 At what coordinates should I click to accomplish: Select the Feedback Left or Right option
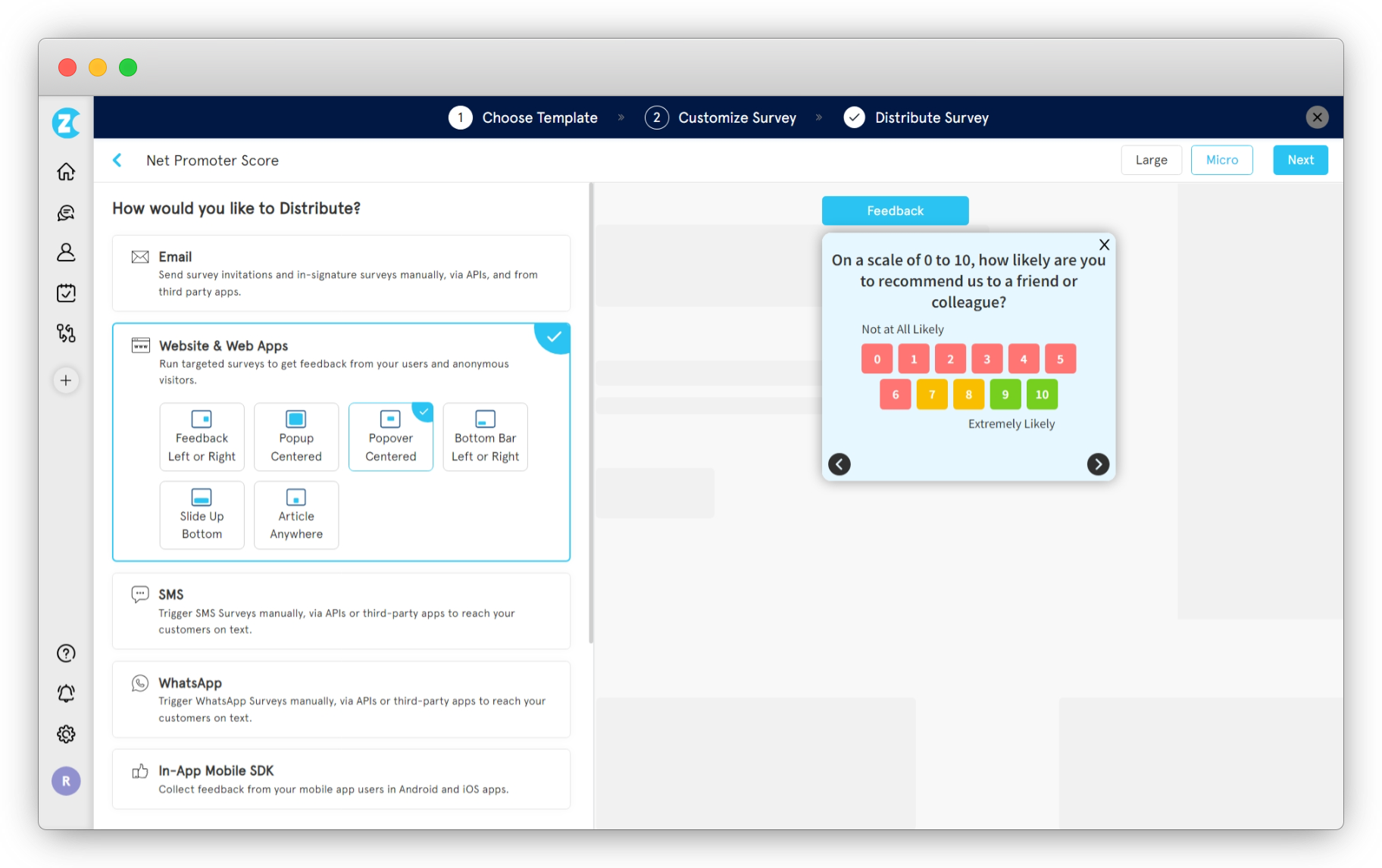202,437
